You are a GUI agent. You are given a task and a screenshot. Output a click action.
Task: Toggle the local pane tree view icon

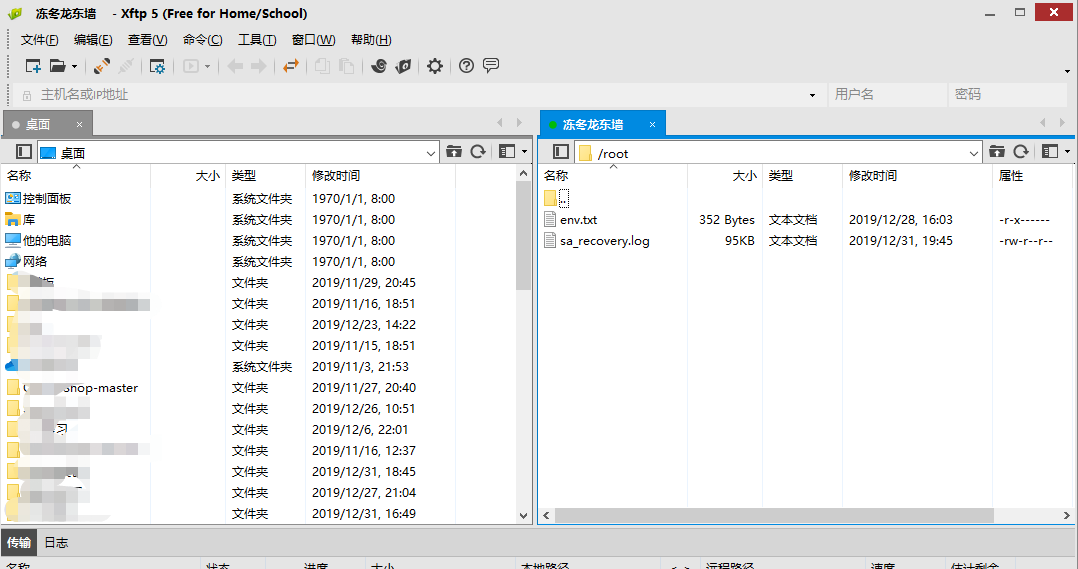(x=24, y=151)
